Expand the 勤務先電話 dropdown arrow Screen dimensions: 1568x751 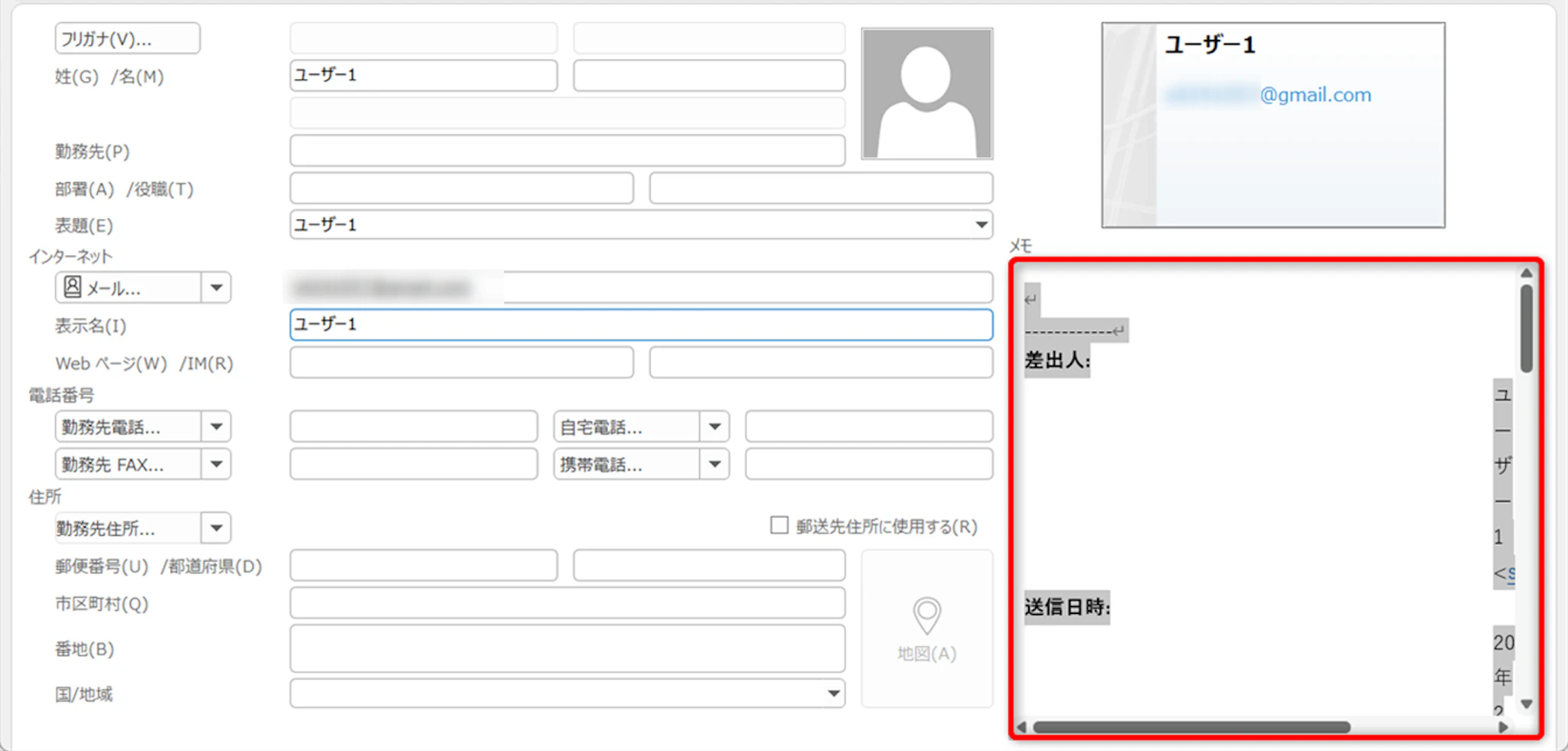[x=217, y=426]
